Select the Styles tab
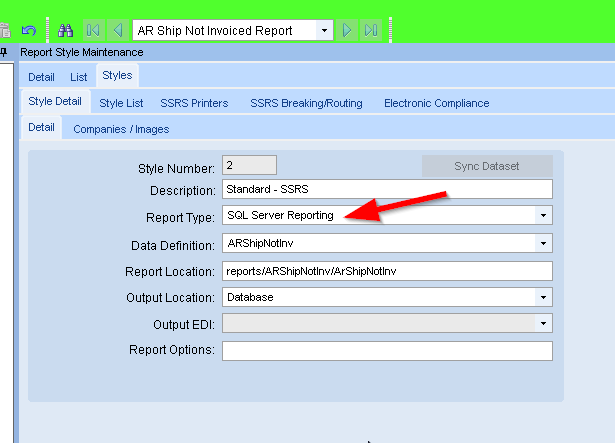This screenshot has width=615, height=443. pos(117,75)
